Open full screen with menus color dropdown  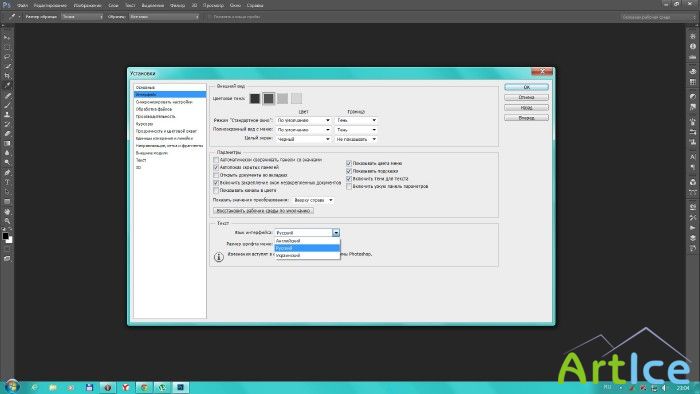pos(303,130)
